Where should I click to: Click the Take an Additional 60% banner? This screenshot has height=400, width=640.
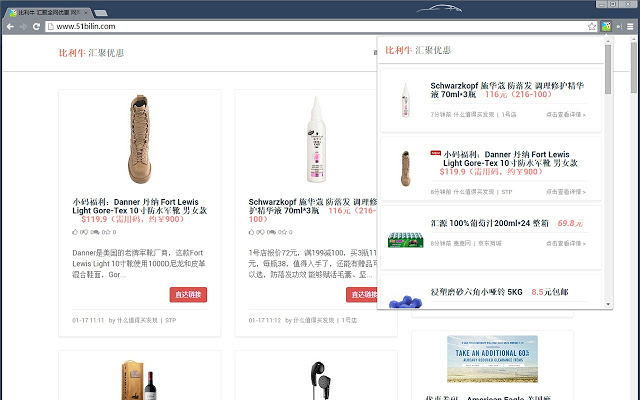click(492, 359)
